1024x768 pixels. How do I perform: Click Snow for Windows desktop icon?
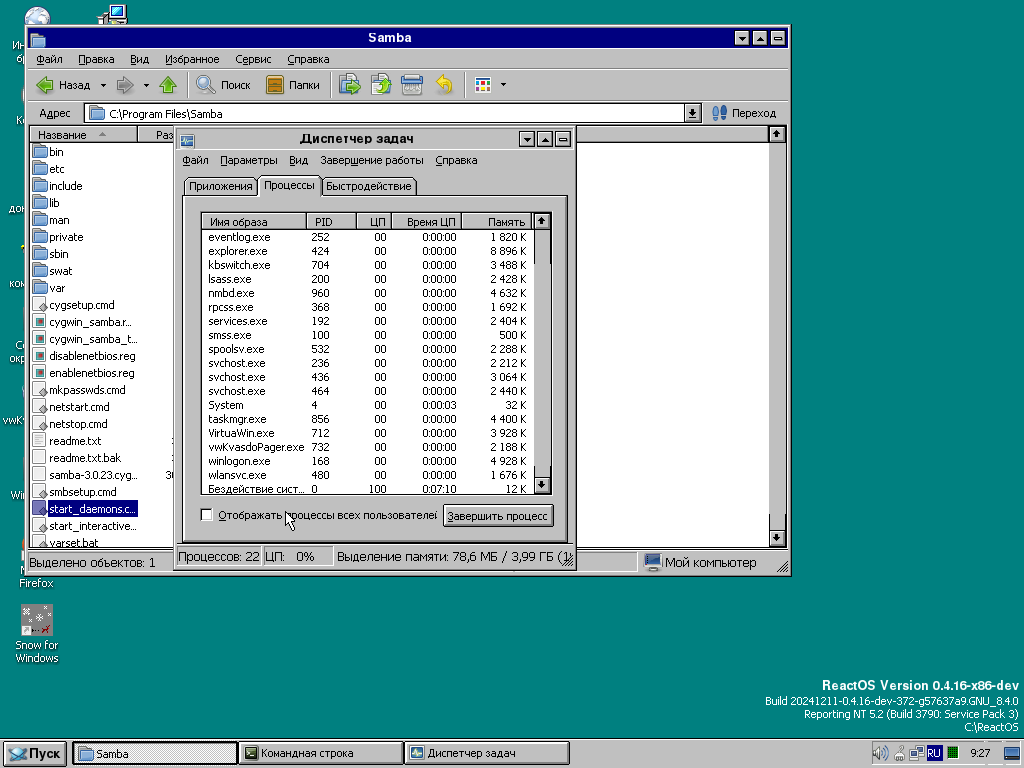37,633
